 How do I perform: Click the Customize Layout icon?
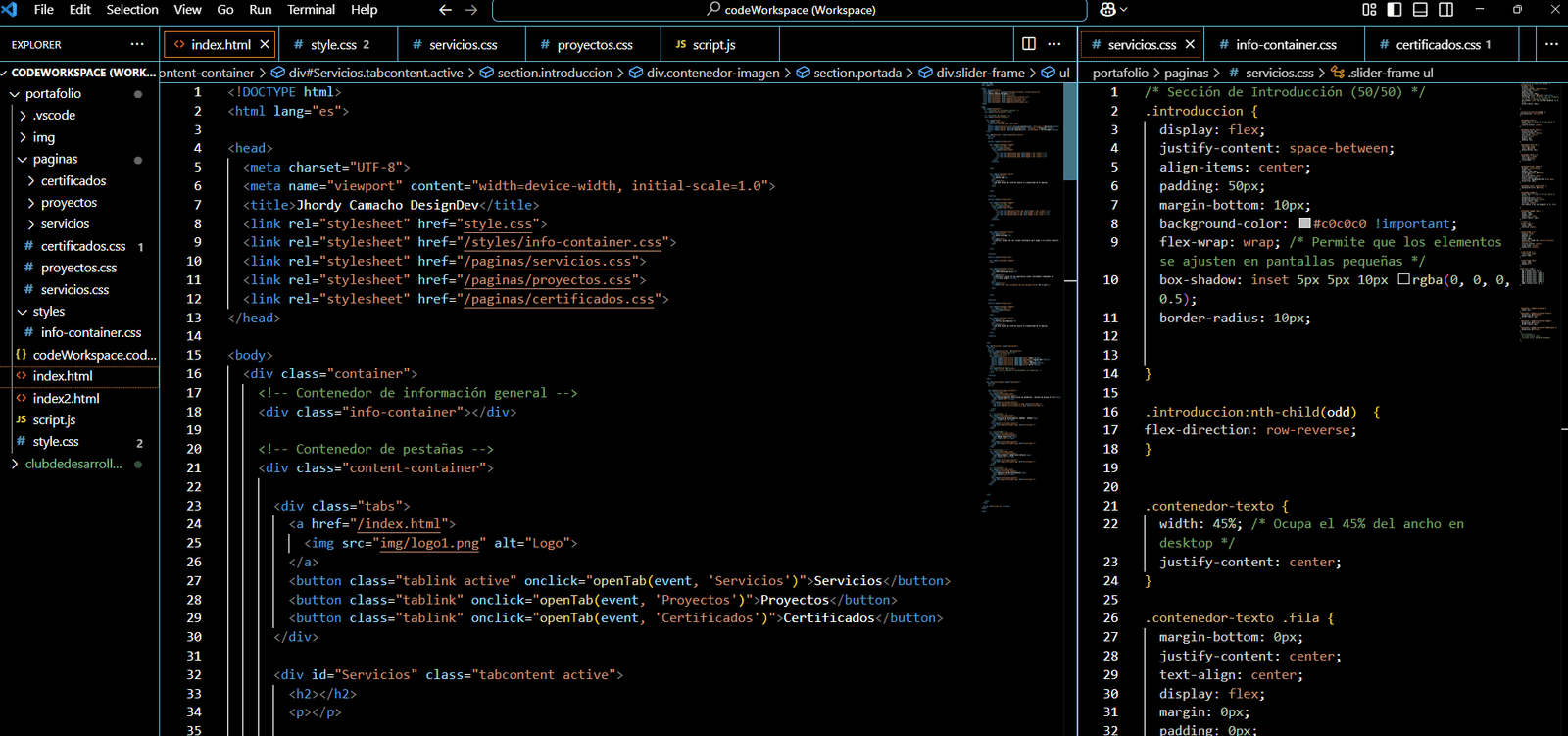[1369, 10]
